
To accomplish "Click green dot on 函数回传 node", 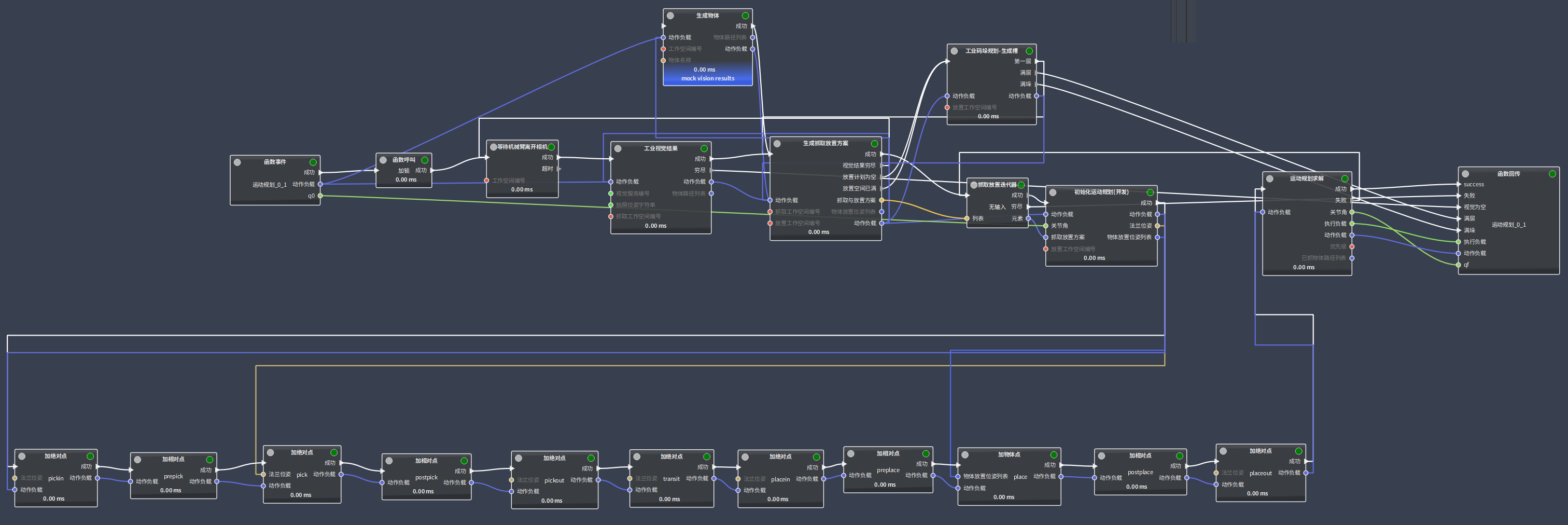I will (1552, 174).
